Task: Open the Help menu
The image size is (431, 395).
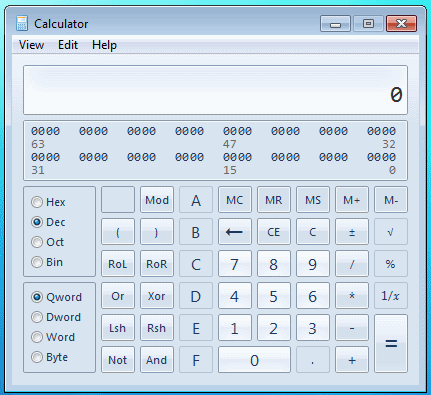Action: (x=104, y=45)
